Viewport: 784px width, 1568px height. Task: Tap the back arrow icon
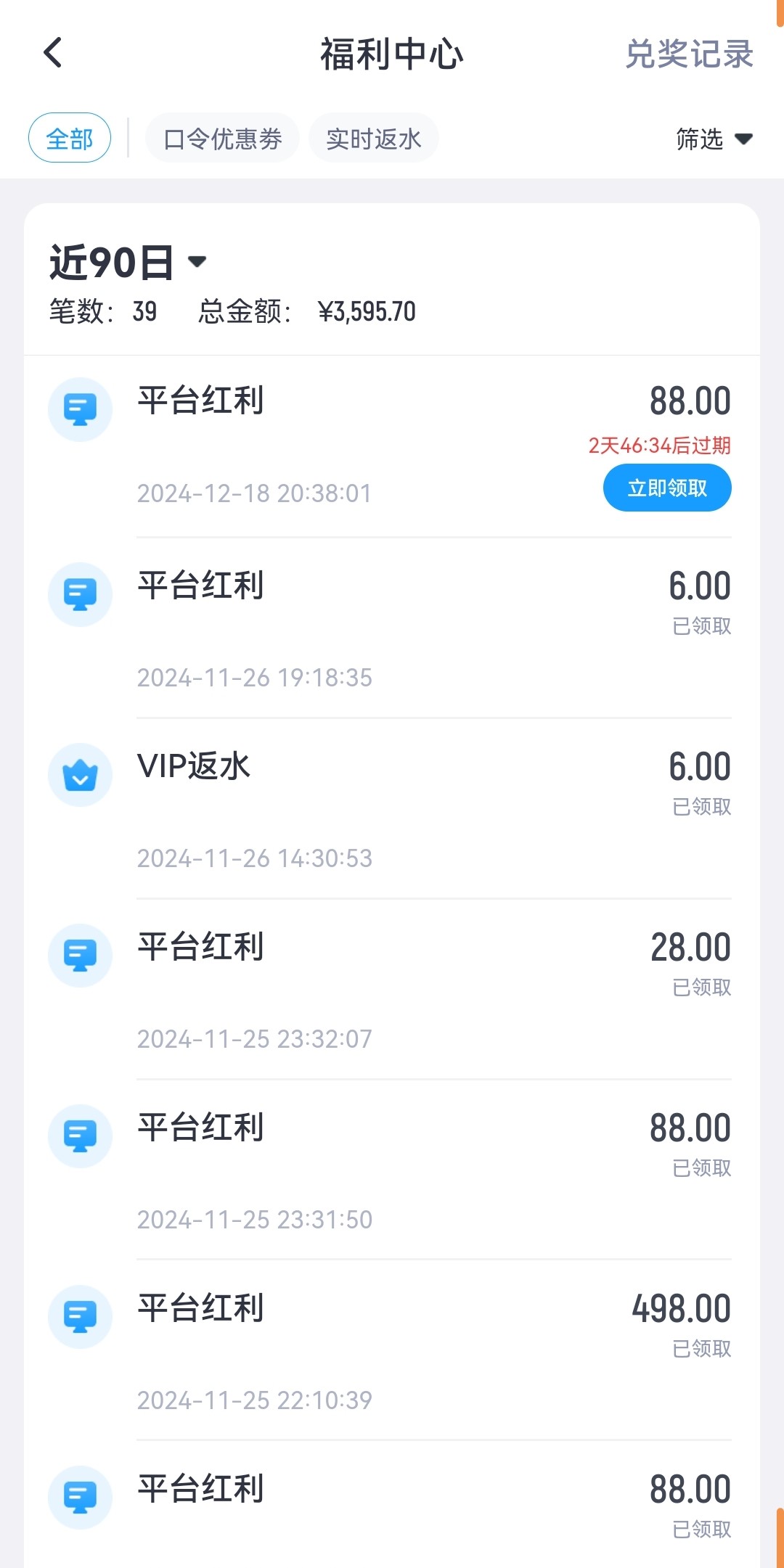[x=53, y=53]
